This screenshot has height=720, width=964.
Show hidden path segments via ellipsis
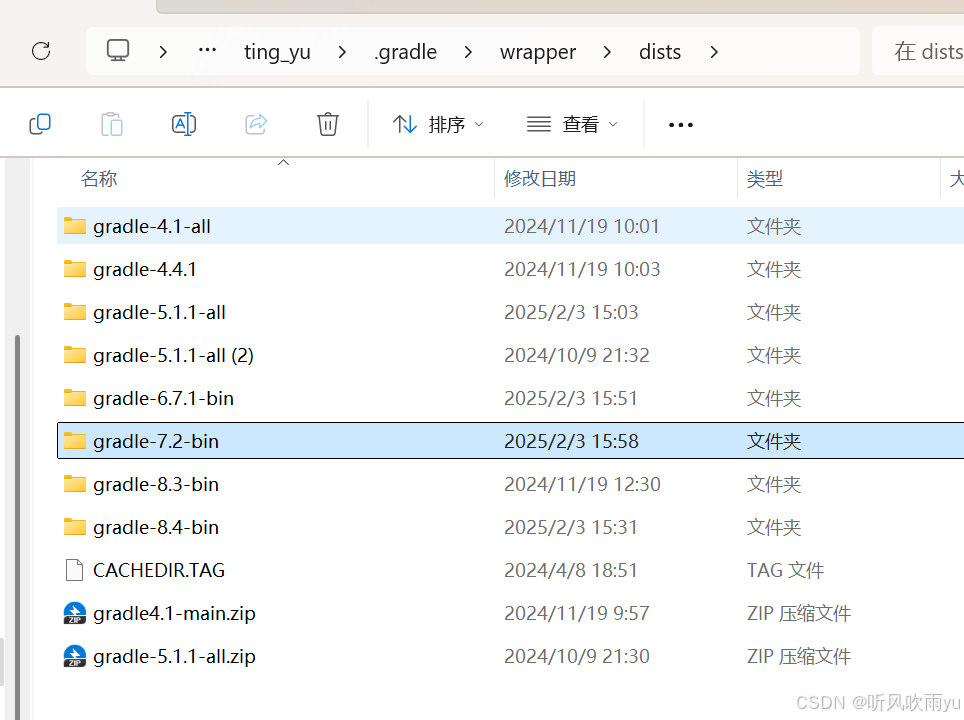[x=207, y=50]
